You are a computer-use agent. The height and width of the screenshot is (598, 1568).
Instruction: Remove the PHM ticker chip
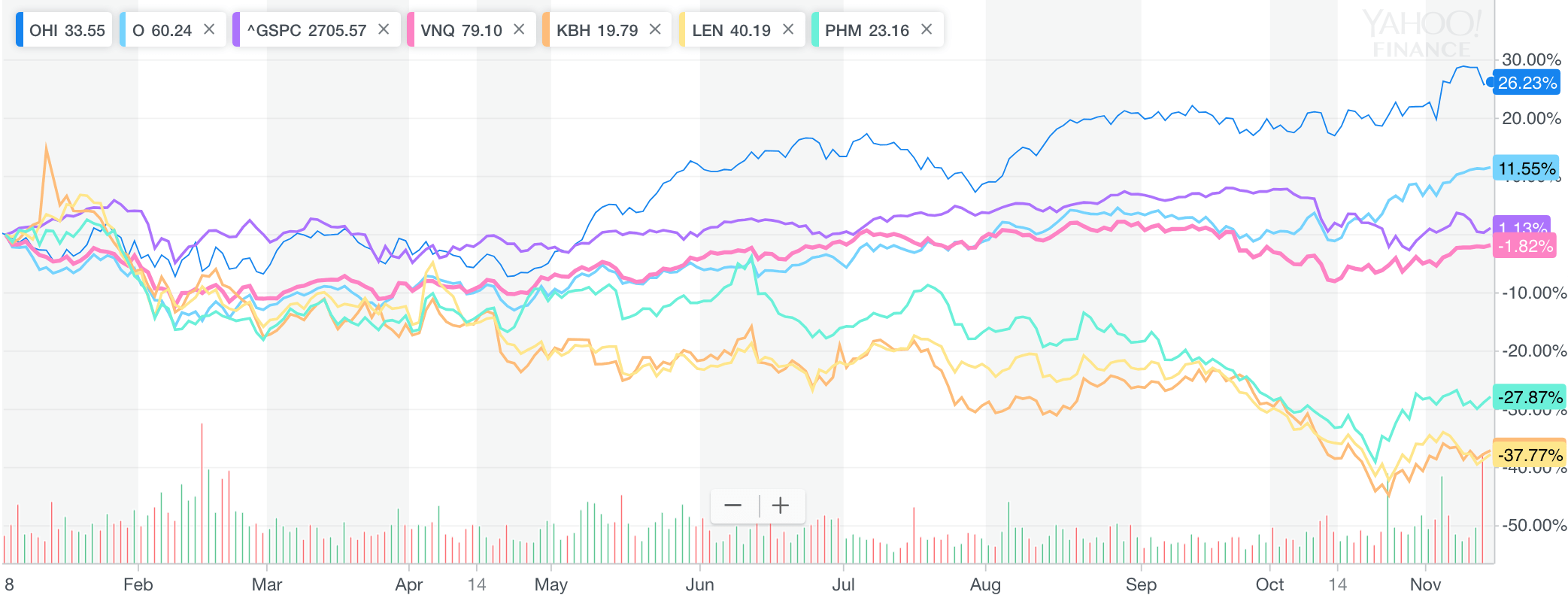click(927, 30)
